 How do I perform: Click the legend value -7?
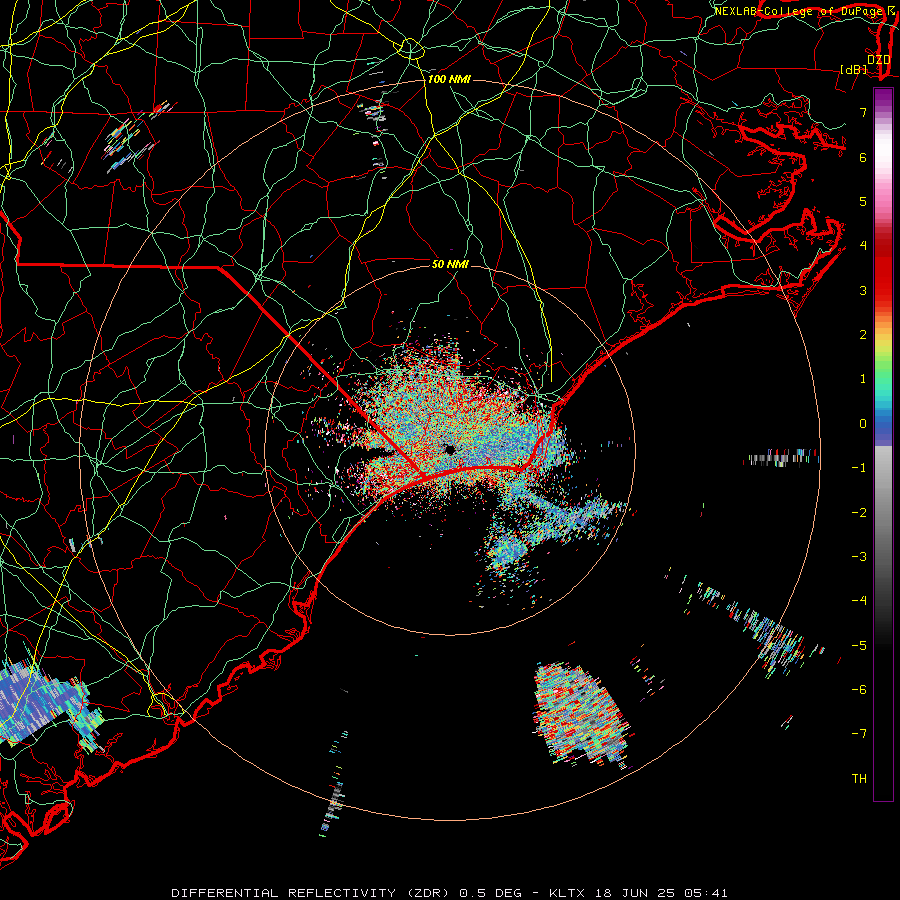tap(859, 734)
